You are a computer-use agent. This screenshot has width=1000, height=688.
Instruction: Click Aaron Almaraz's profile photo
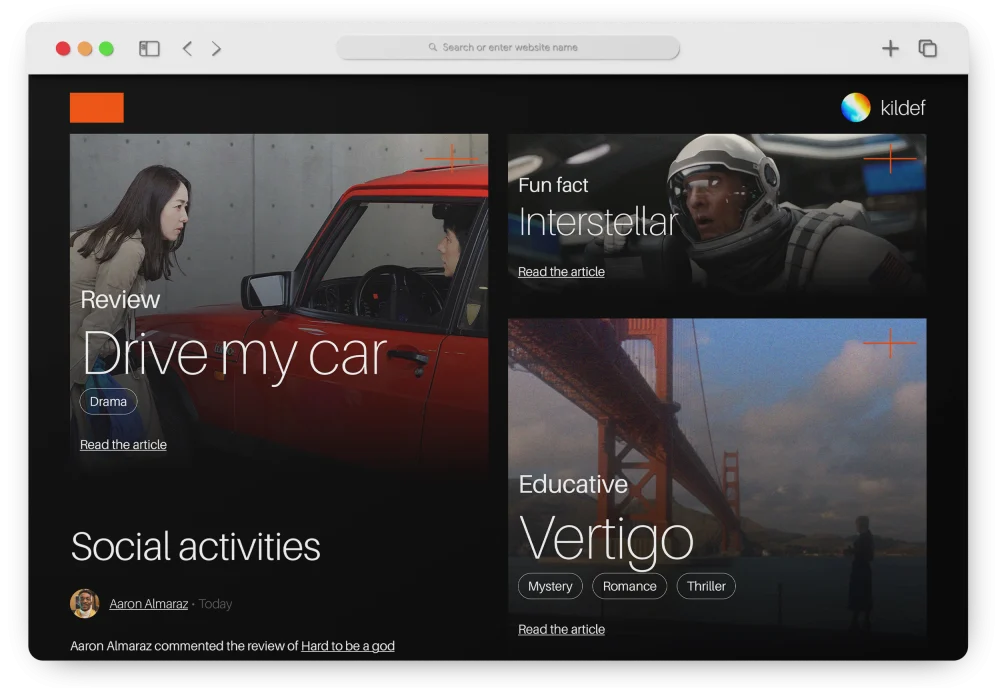click(x=85, y=603)
